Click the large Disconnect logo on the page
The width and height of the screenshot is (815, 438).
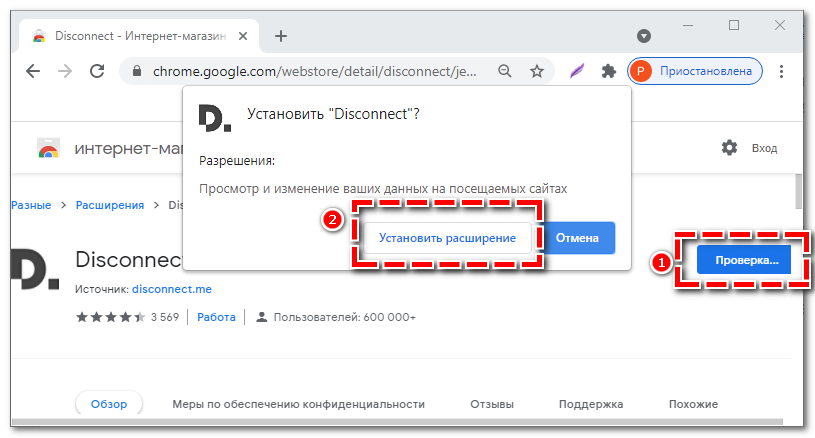point(35,269)
